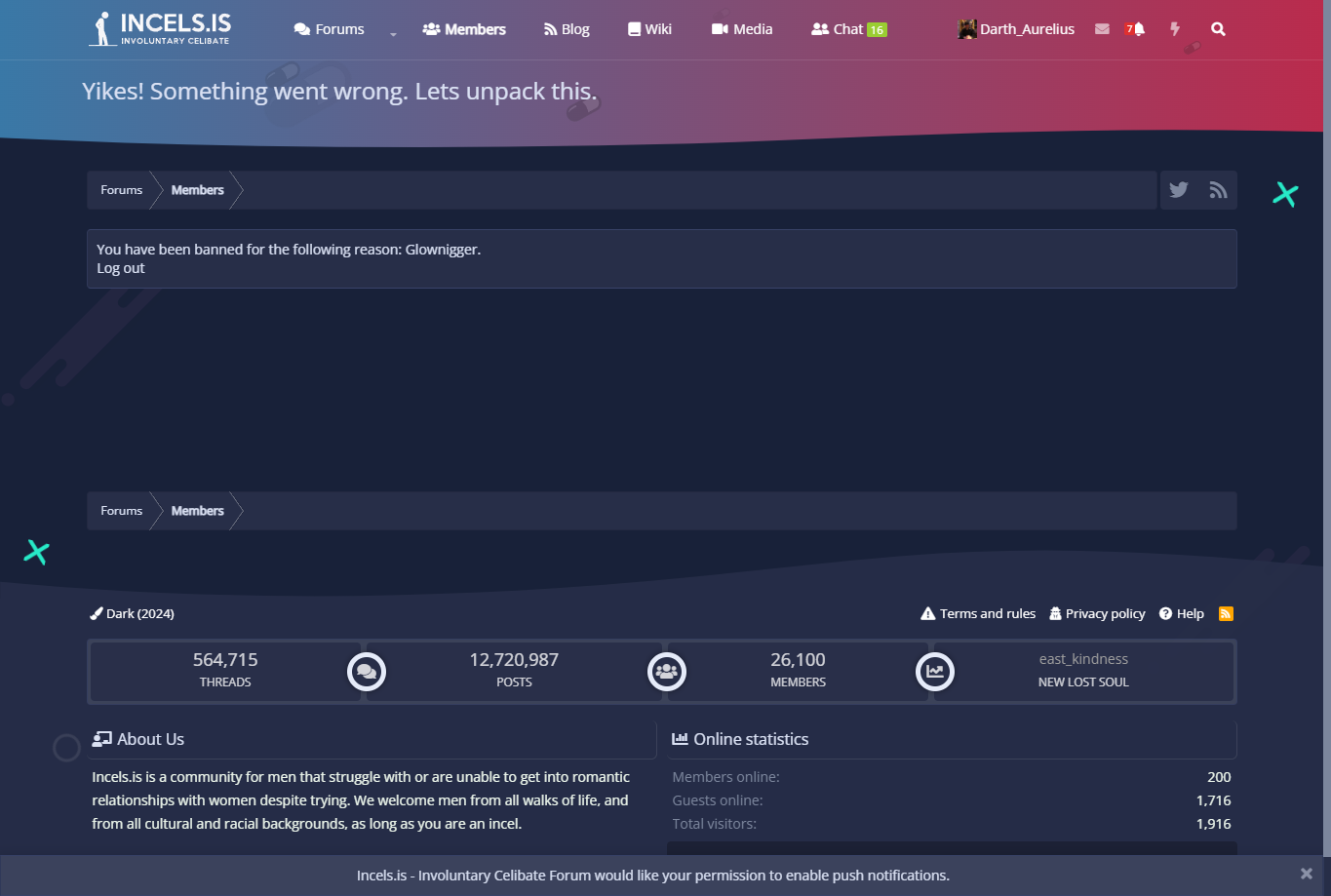The width and height of the screenshot is (1331, 896).
Task: Click the orange RSS icon in footer
Action: (1226, 613)
